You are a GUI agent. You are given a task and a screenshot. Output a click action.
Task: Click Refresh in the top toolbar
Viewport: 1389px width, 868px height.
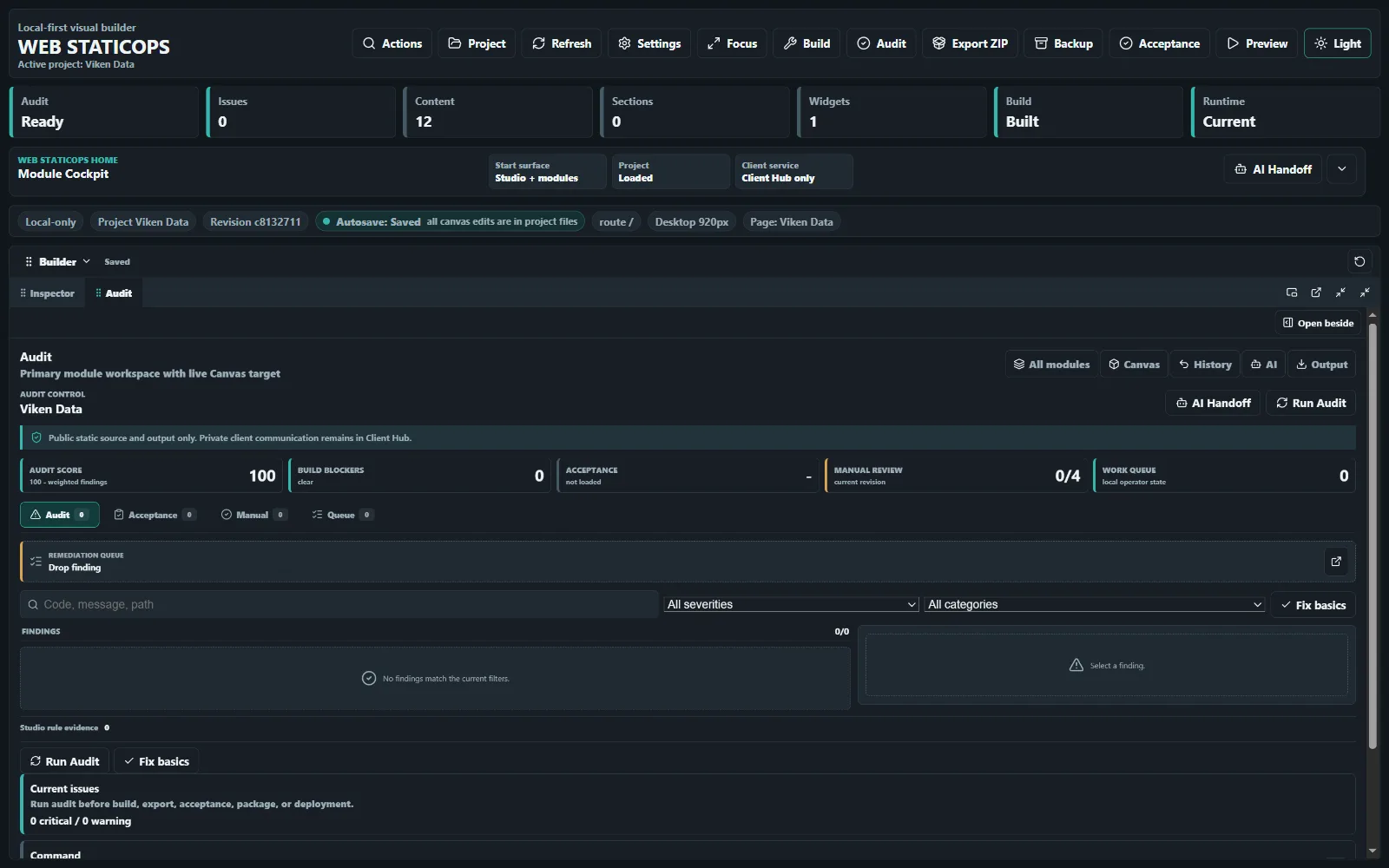[x=562, y=43]
